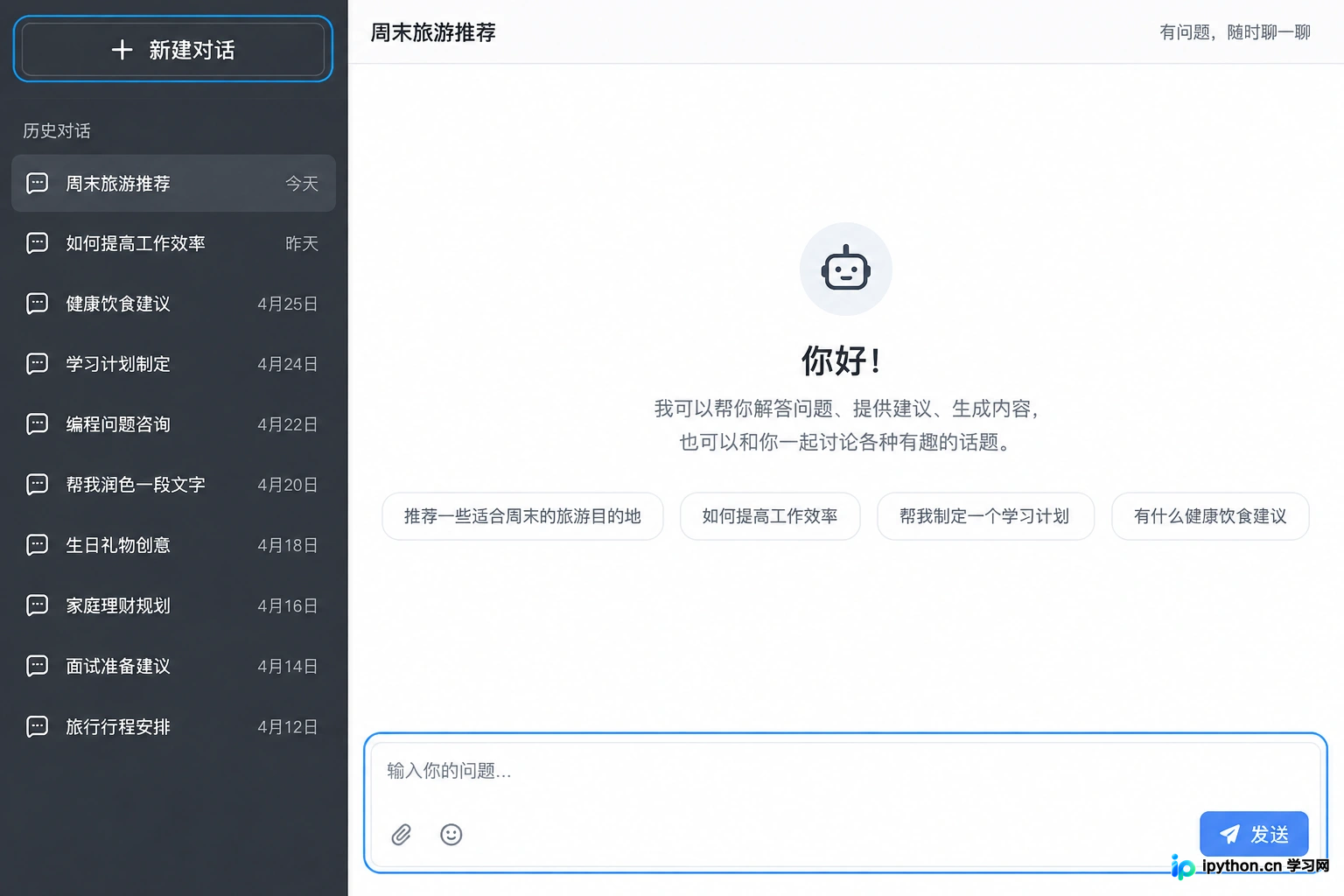Image resolution: width=1344 pixels, height=896 pixels.
Task: Click the 4月25日 date label
Action: 287,304
